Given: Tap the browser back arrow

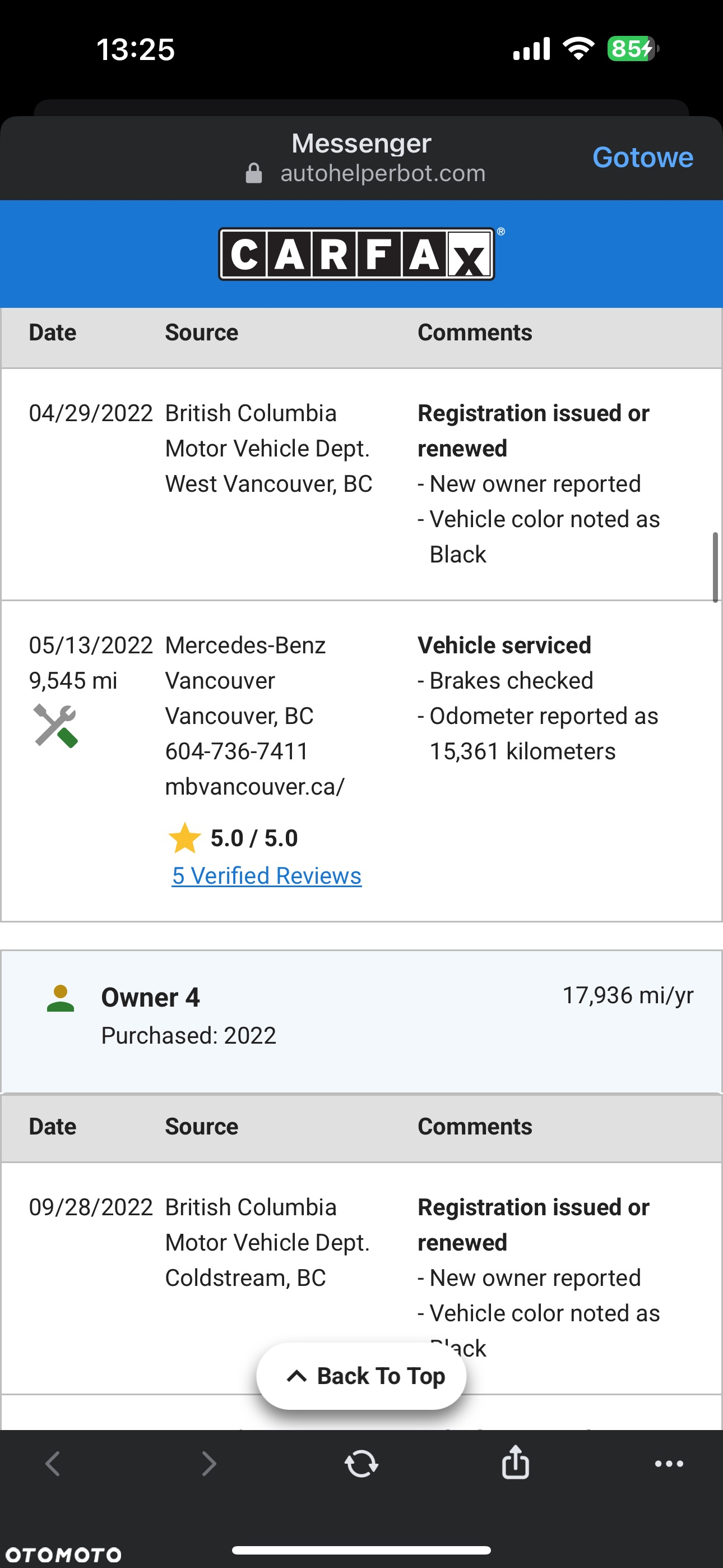Looking at the screenshot, I should click(x=53, y=1464).
